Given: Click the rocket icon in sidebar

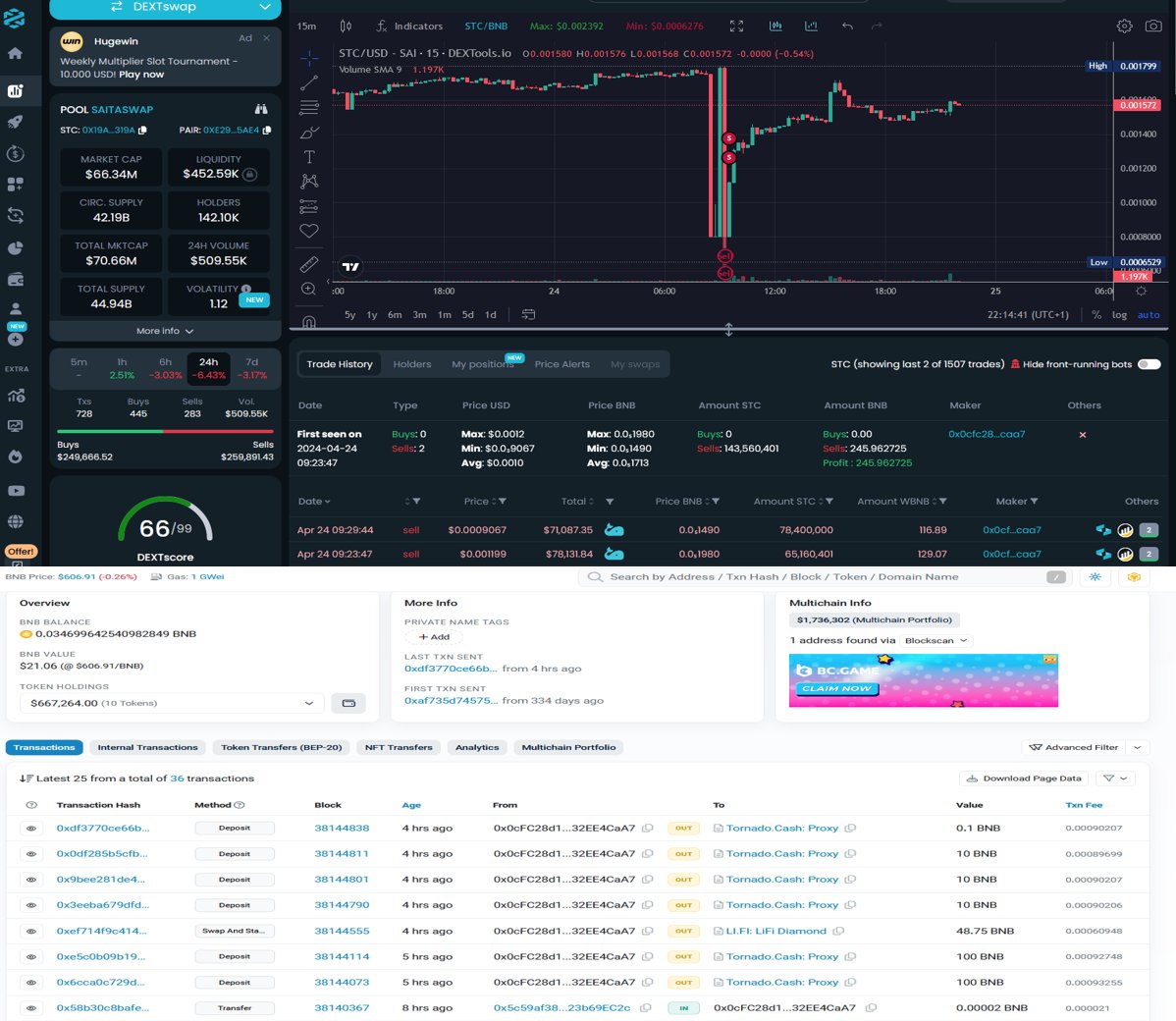Looking at the screenshot, I should (15, 122).
